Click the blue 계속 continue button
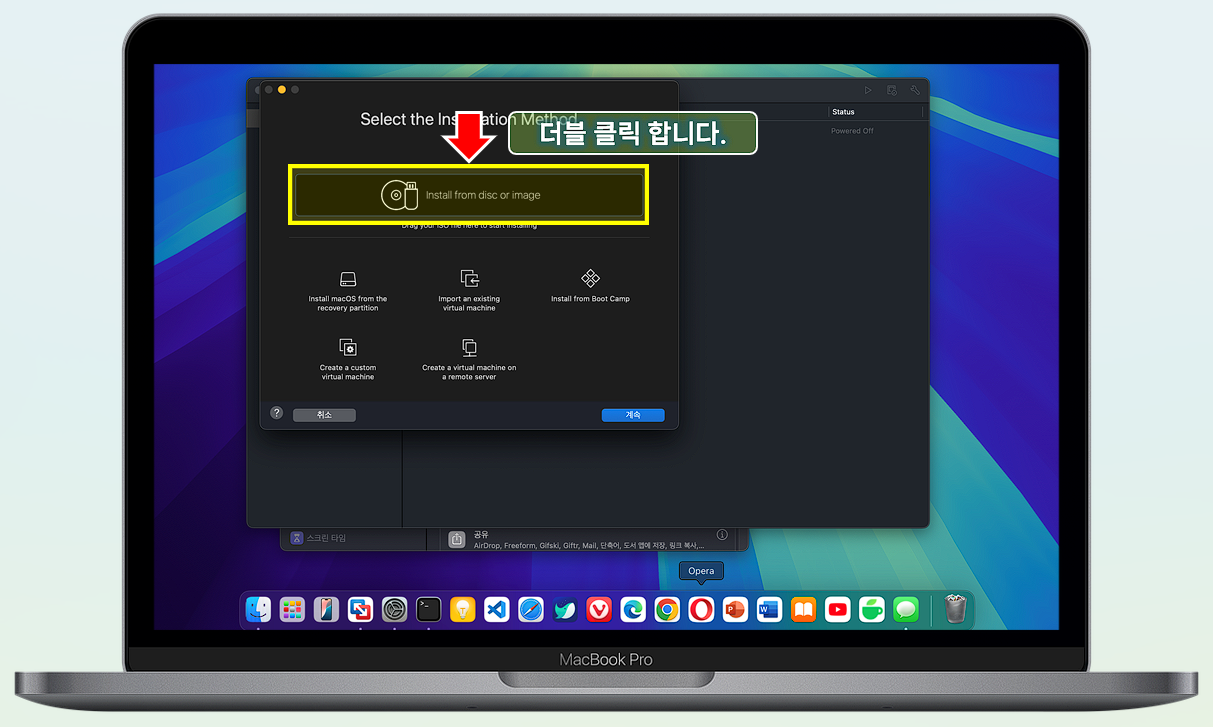The height and width of the screenshot is (727, 1213). tap(632, 415)
